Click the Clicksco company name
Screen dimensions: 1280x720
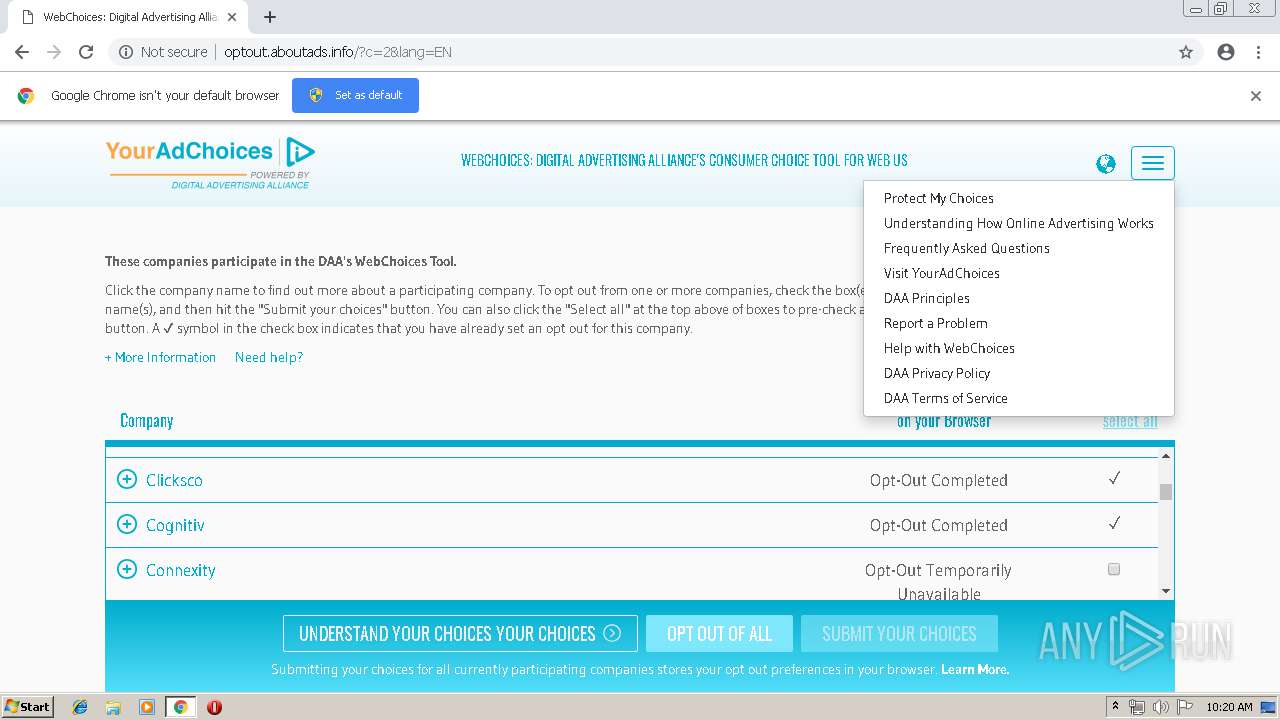point(174,480)
